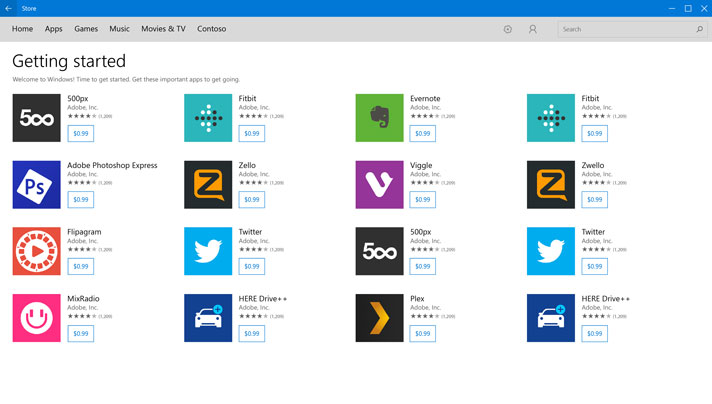The width and height of the screenshot is (712, 404).
Task: Click the star rating under Plex
Action: 425,316
